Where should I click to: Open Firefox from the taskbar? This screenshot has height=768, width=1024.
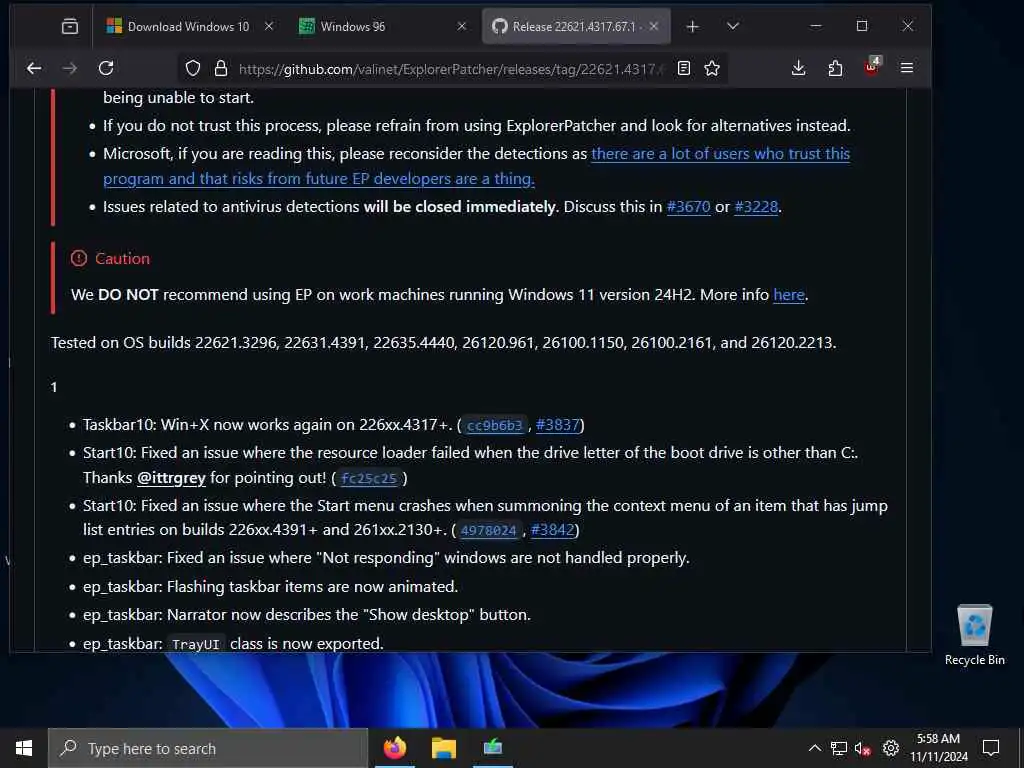[394, 748]
